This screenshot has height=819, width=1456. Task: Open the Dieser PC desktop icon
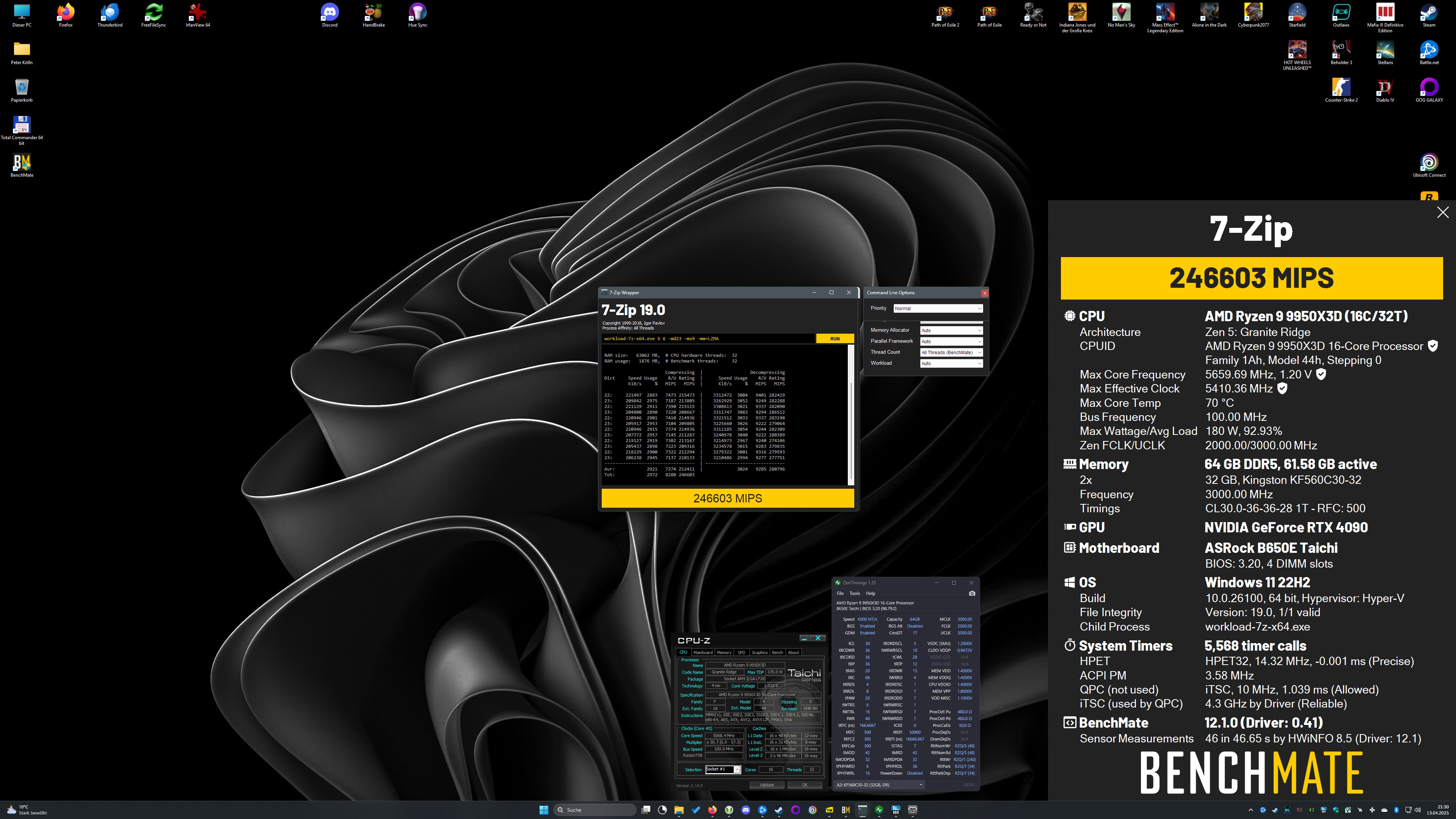22,15
